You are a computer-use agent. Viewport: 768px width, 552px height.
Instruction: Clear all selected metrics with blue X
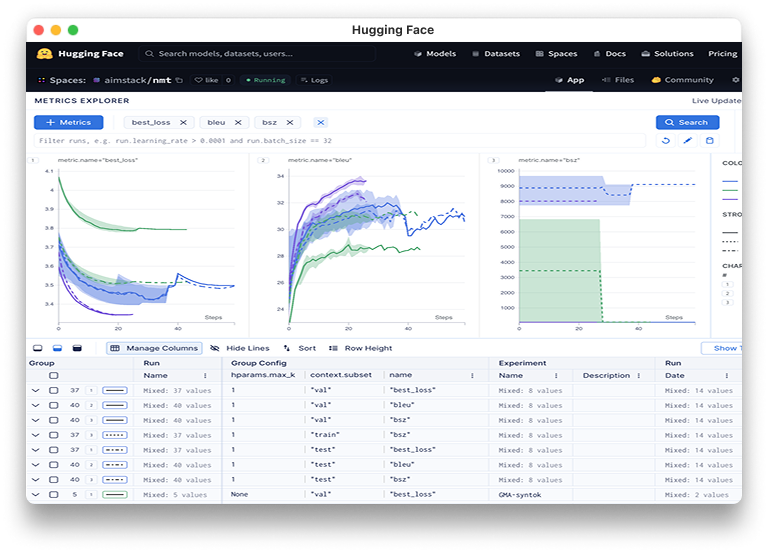pos(320,122)
